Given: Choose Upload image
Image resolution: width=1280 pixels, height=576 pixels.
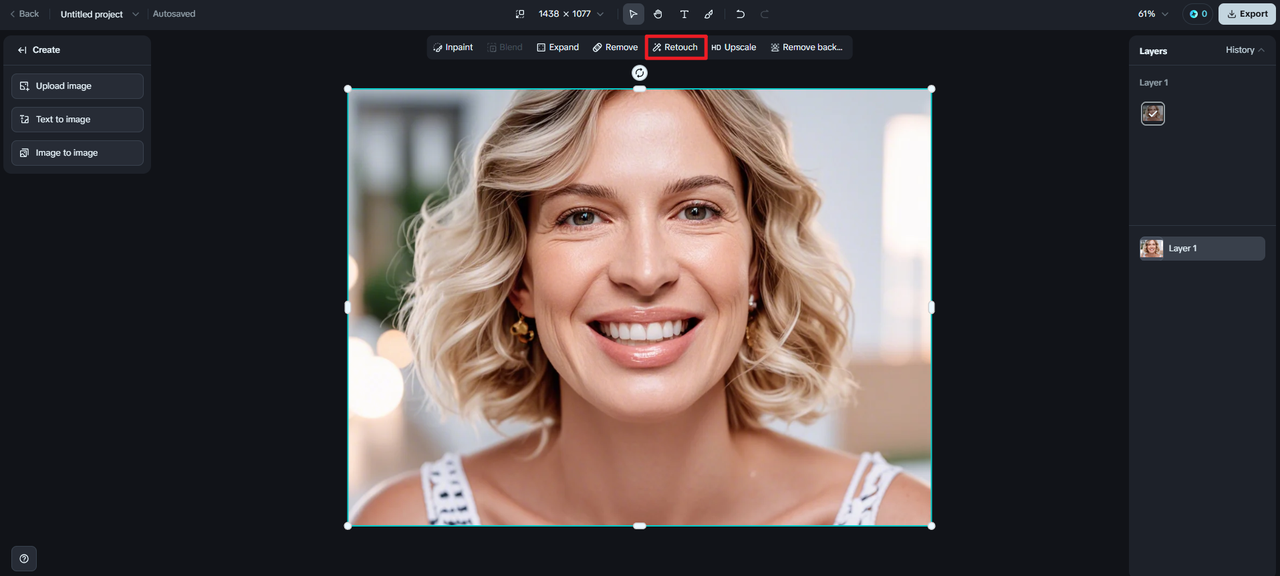Looking at the screenshot, I should pos(78,86).
